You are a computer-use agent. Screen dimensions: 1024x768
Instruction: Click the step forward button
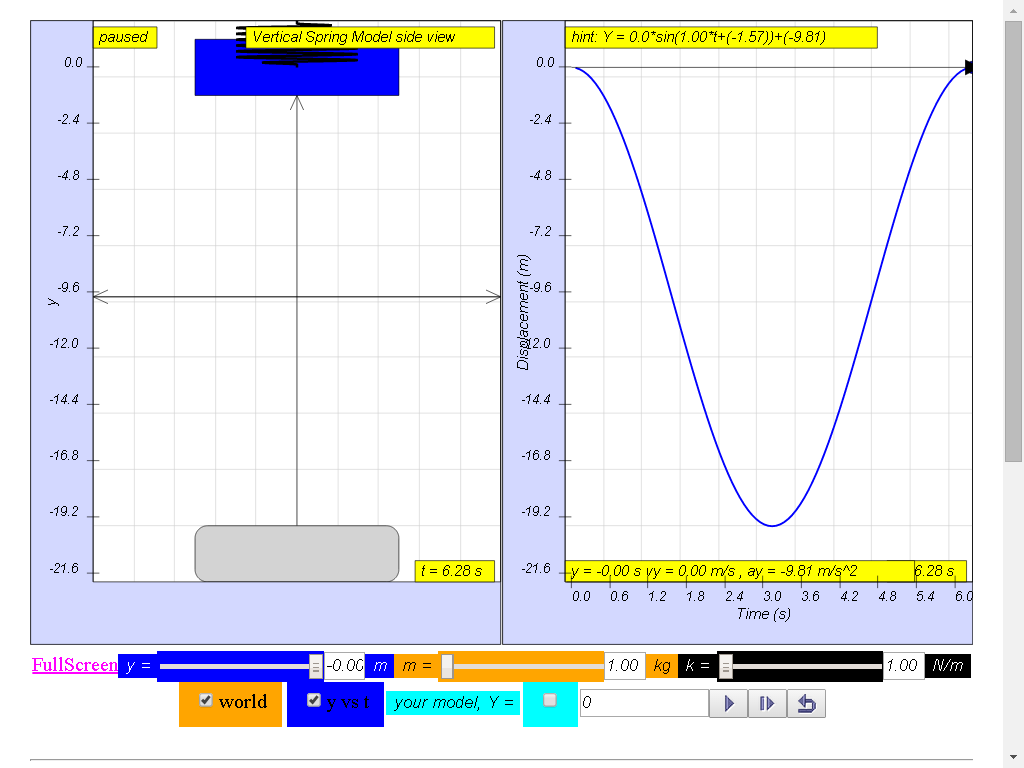pyautogui.click(x=767, y=703)
